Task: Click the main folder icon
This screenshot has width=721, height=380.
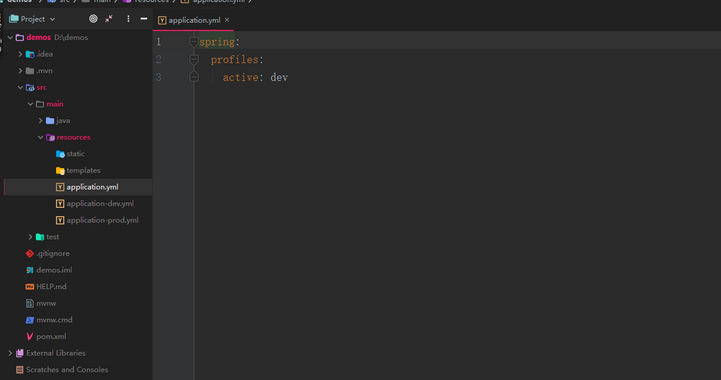Action: [40, 104]
